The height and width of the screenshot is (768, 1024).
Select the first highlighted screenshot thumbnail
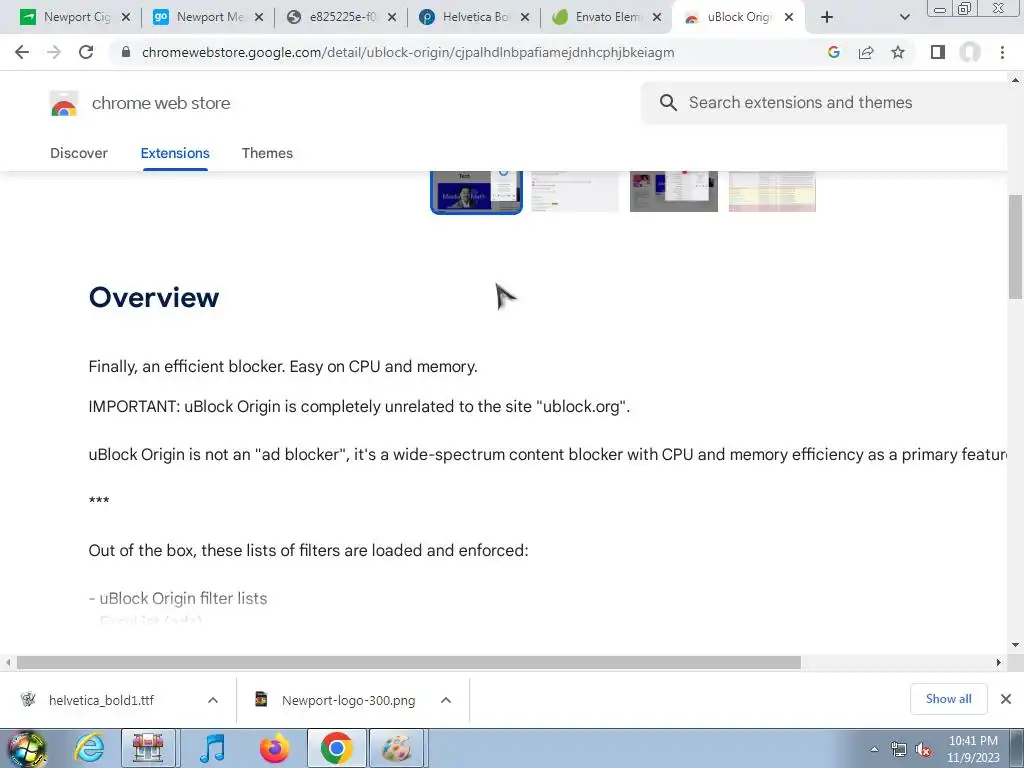point(476,191)
